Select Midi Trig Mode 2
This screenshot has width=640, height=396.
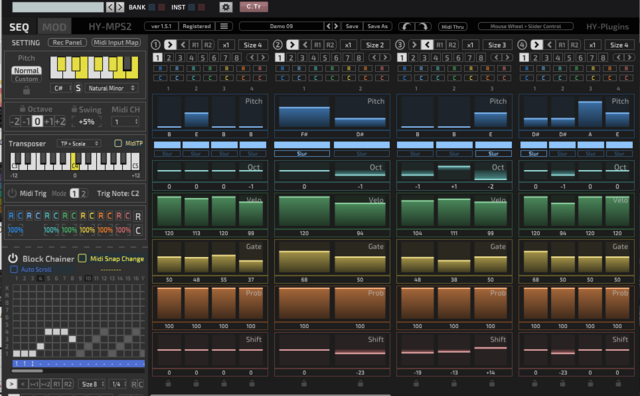tap(83, 194)
